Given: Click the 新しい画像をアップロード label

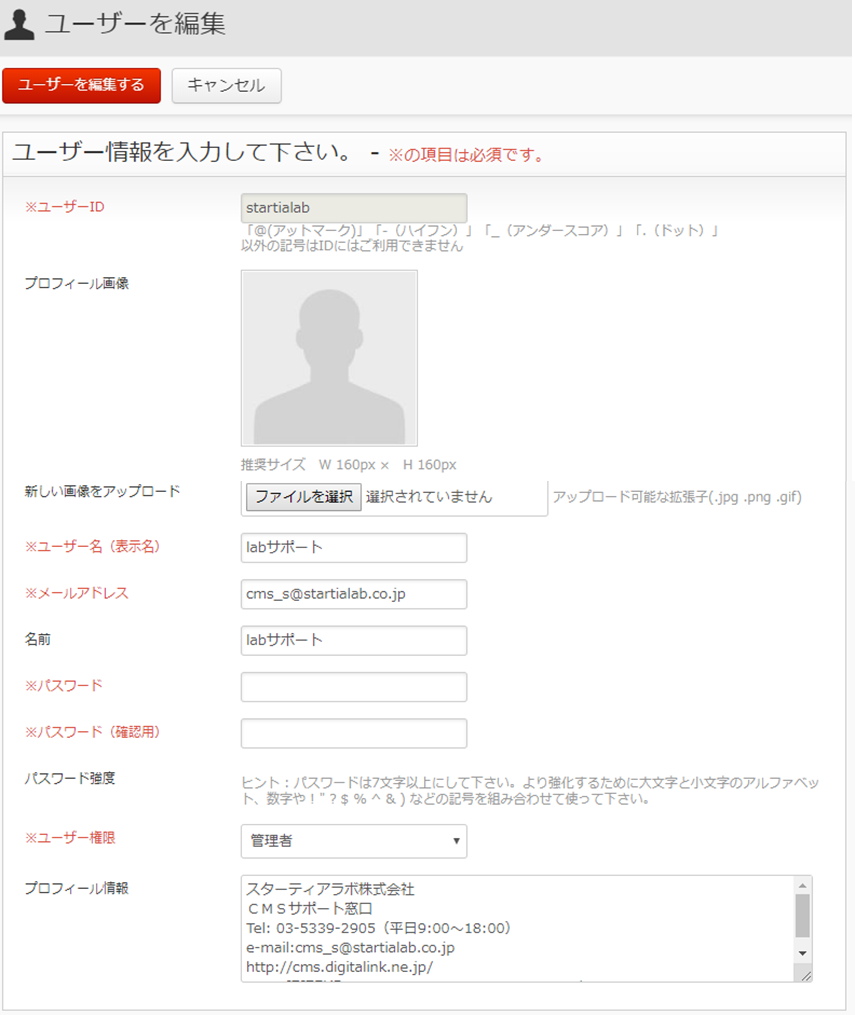Looking at the screenshot, I should (102, 491).
